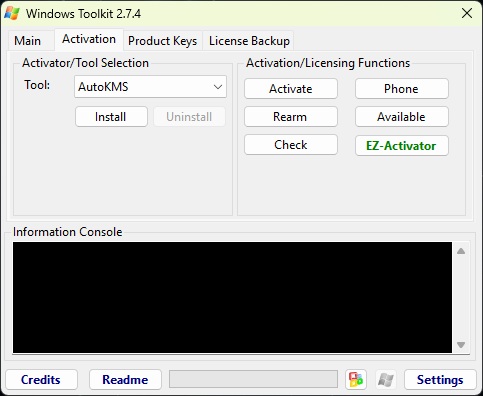Viewport: 483px width, 396px height.
Task: Click the Windows Toolkit title bar logo
Action: (12, 13)
